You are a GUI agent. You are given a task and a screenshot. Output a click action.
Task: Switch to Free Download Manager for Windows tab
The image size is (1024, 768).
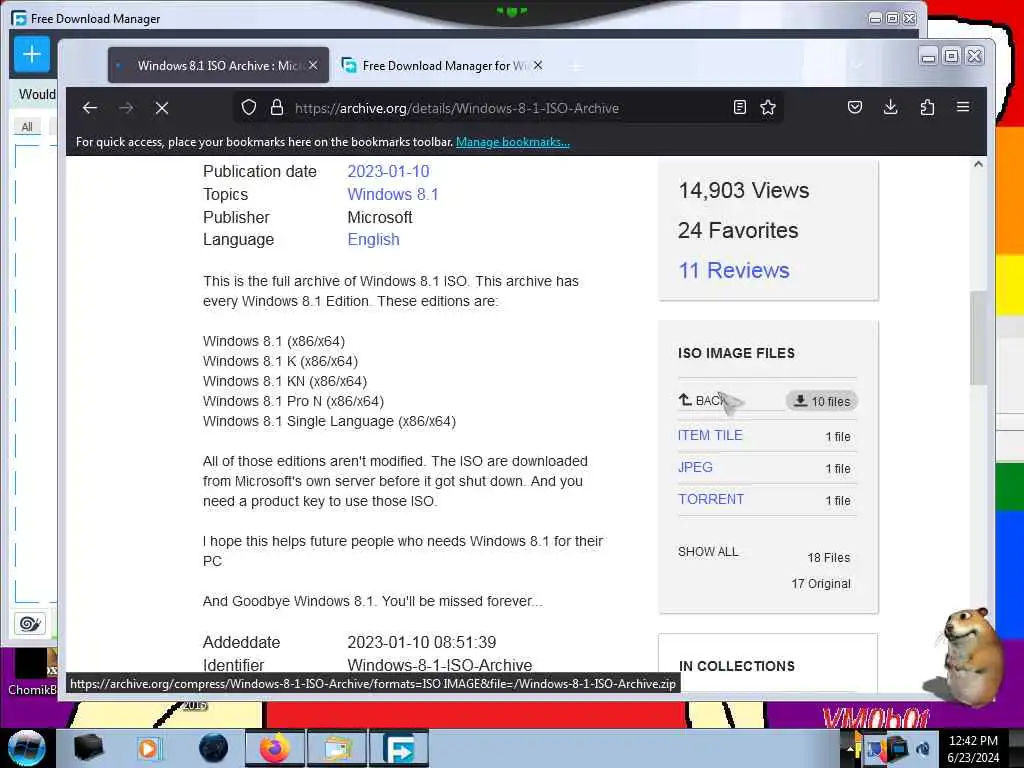point(441,65)
